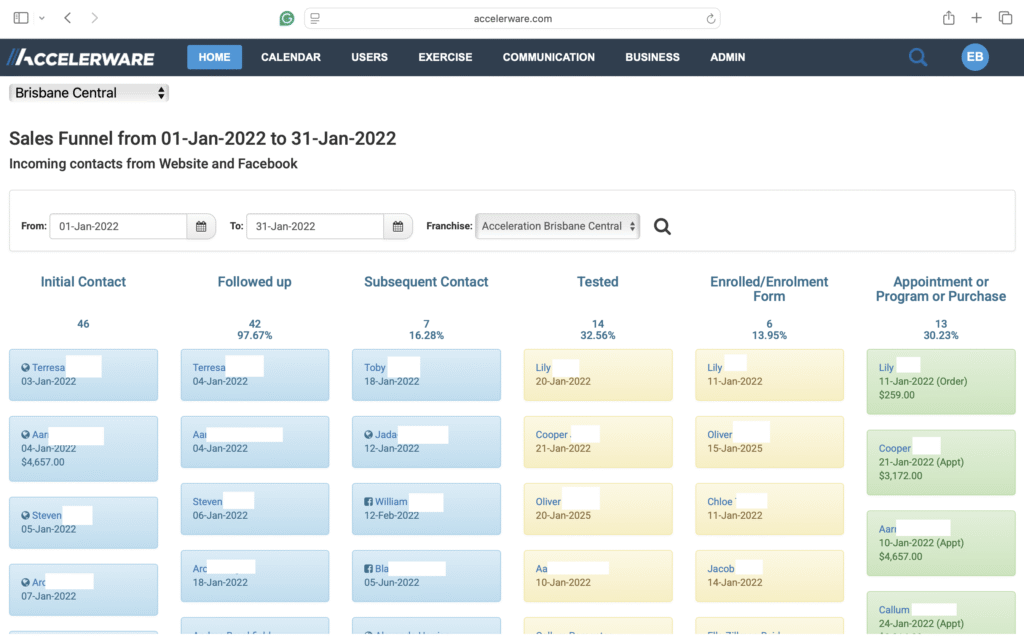
Task: Expand the Brisbane Central location dropdown
Action: (x=89, y=93)
